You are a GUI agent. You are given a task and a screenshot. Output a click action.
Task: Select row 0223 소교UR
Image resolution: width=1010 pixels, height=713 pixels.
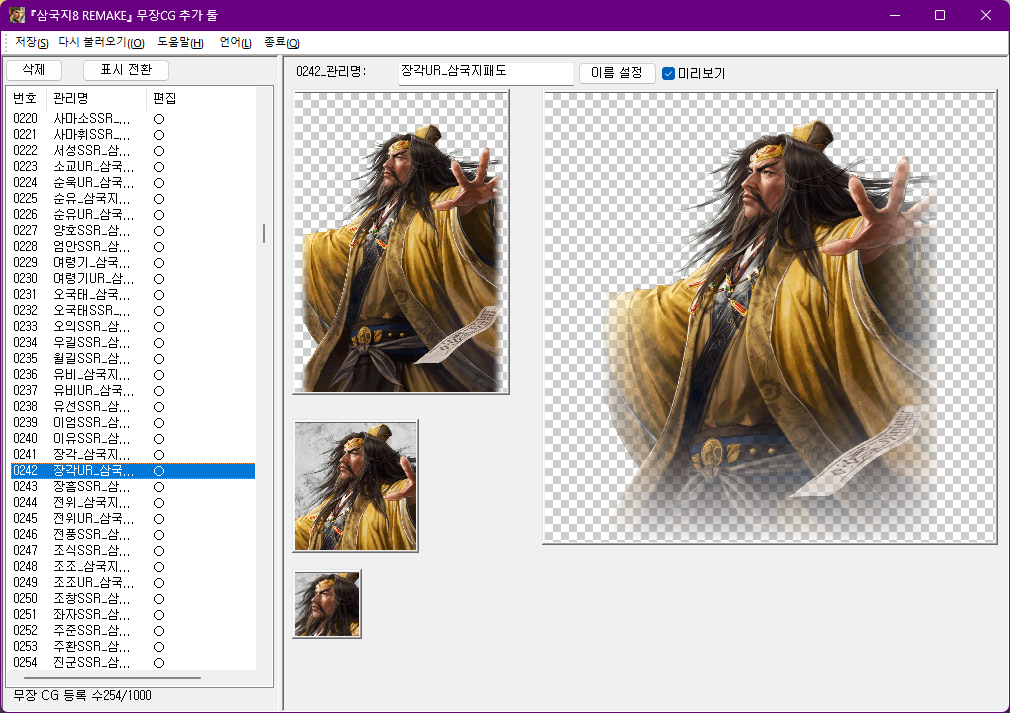point(133,167)
